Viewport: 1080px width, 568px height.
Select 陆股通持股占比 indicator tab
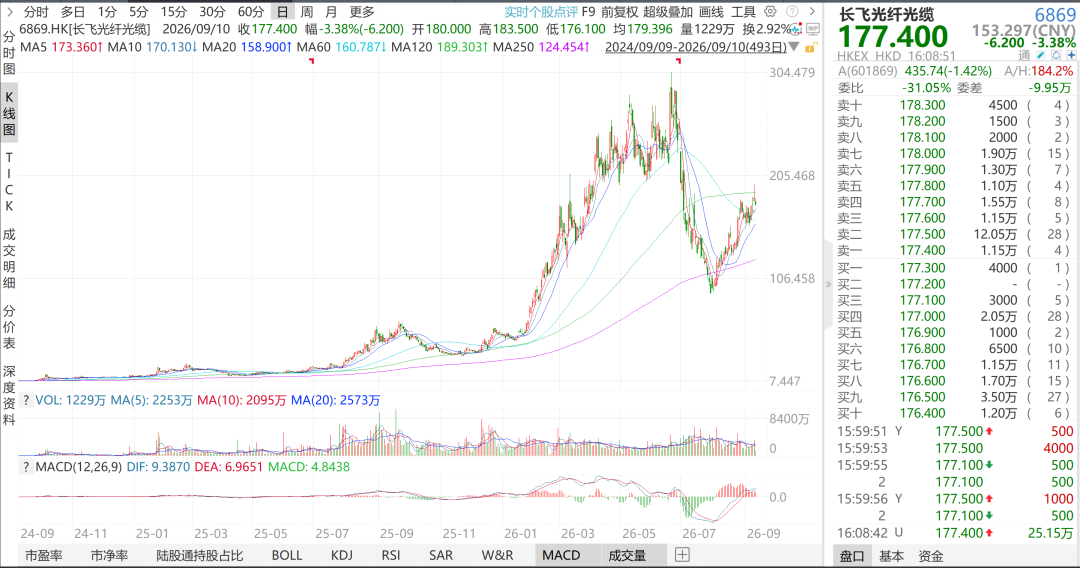tap(199, 555)
